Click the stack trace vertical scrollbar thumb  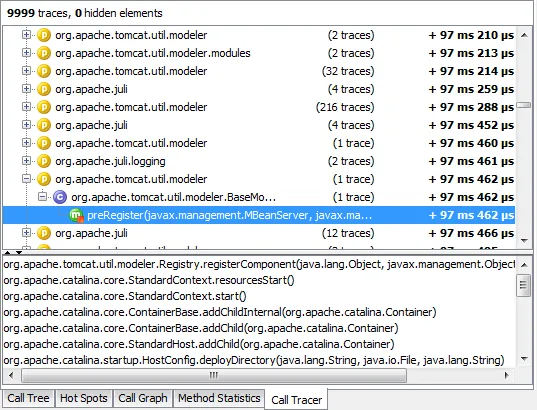coord(524,285)
